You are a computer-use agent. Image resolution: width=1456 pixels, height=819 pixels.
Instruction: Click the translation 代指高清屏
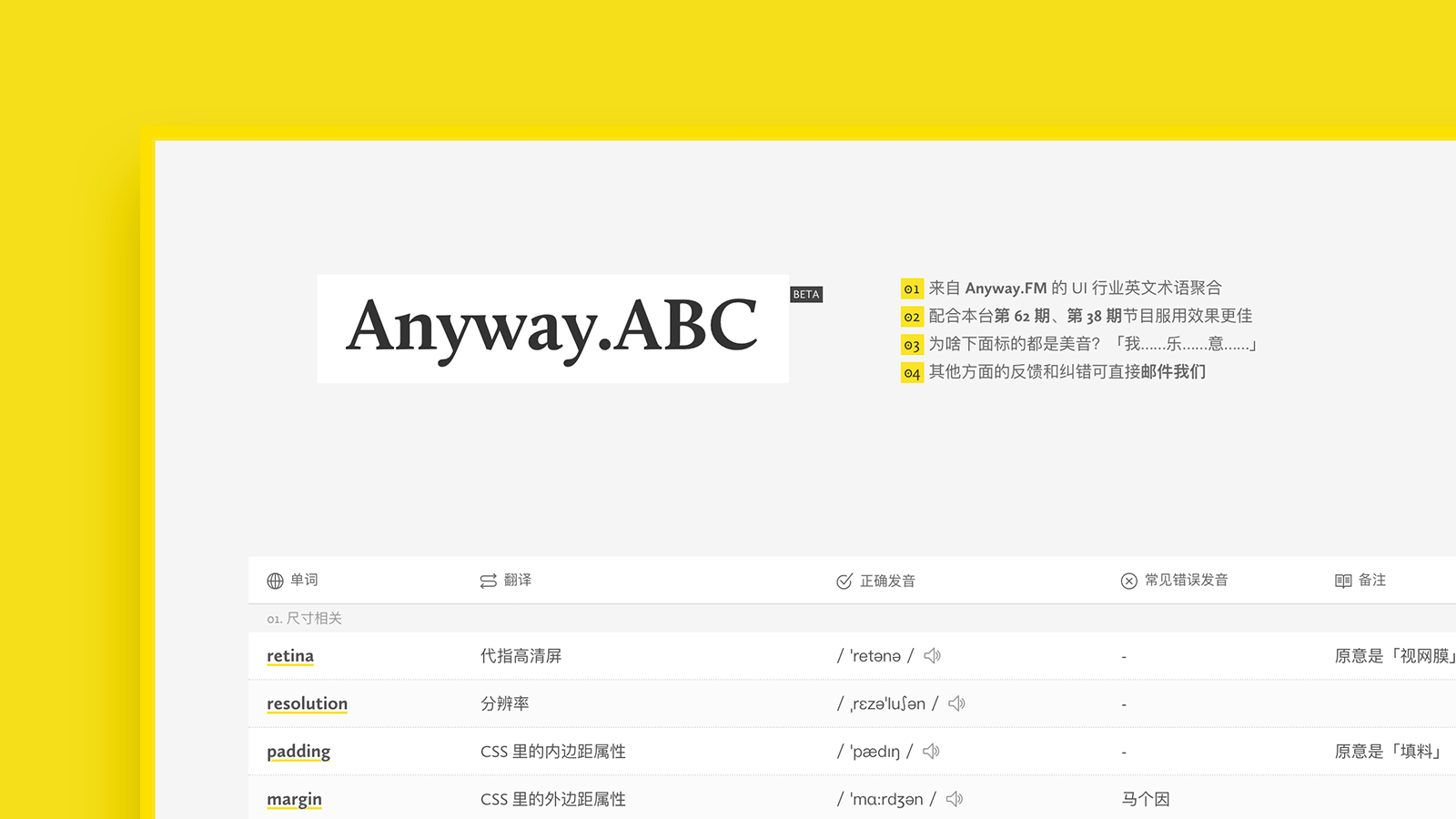tap(521, 656)
